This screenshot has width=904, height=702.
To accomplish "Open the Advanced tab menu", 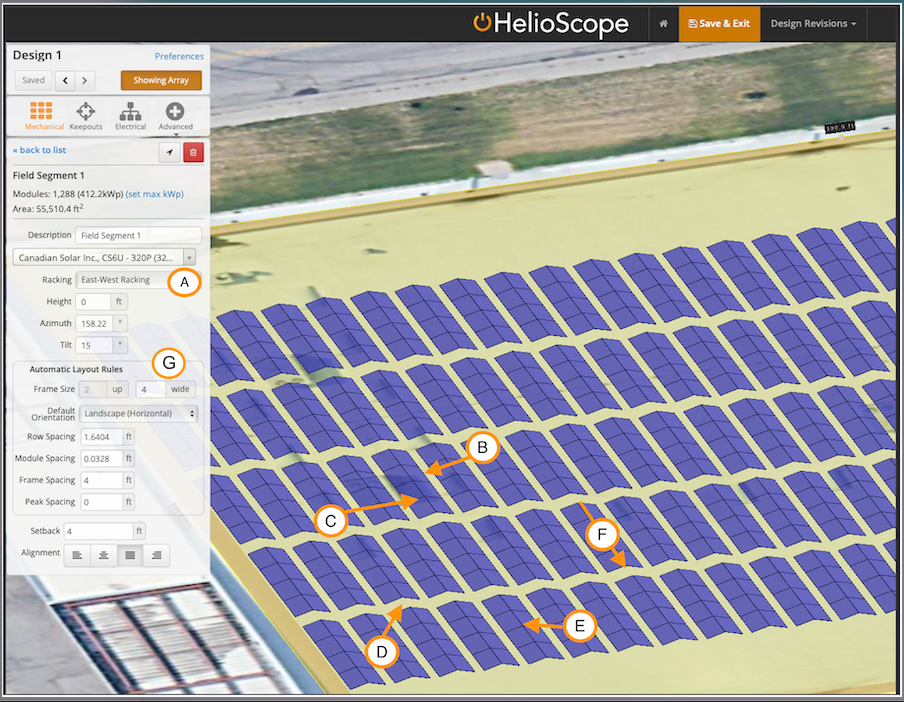I will (175, 116).
